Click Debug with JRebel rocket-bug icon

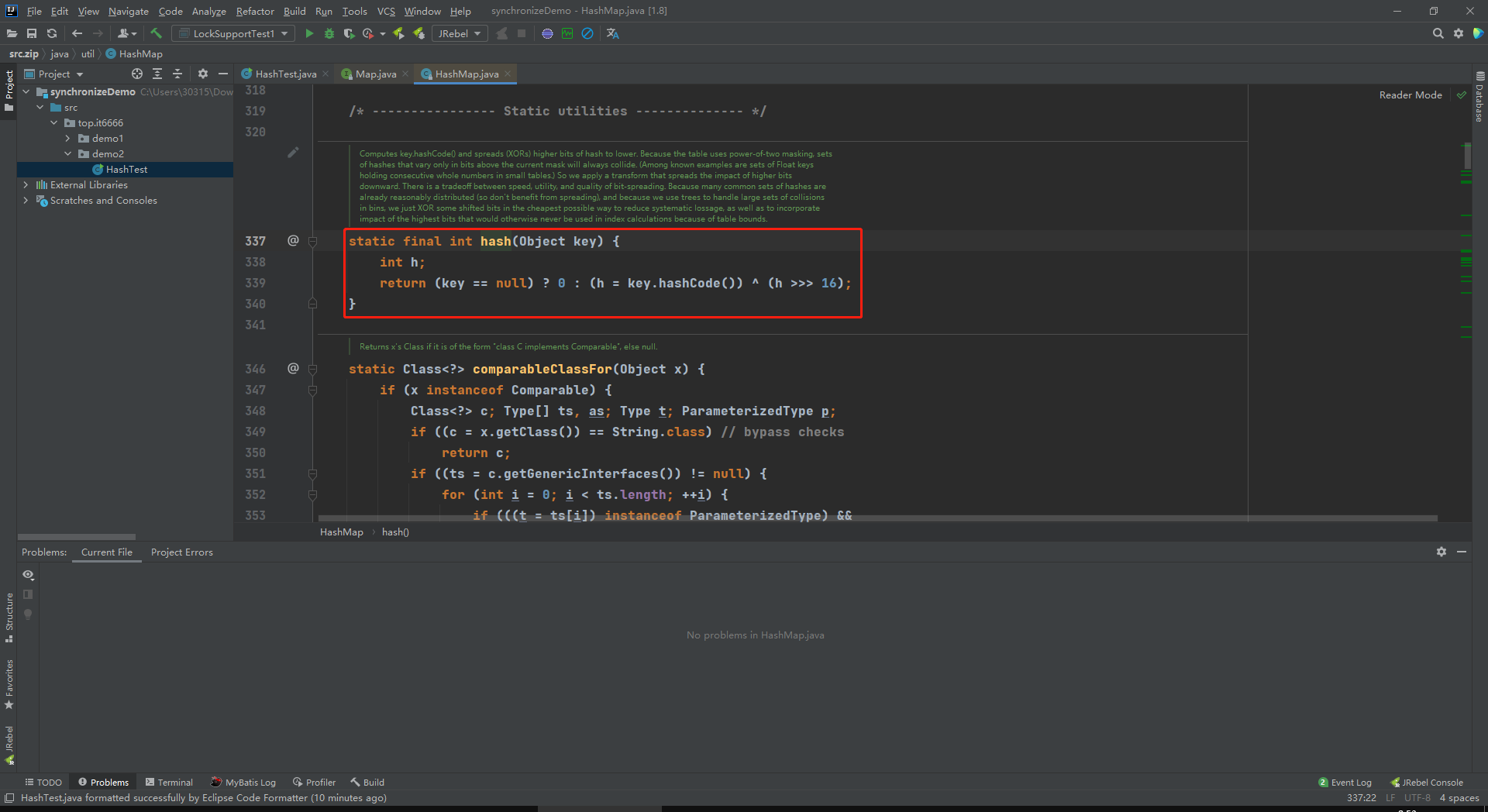coord(418,33)
